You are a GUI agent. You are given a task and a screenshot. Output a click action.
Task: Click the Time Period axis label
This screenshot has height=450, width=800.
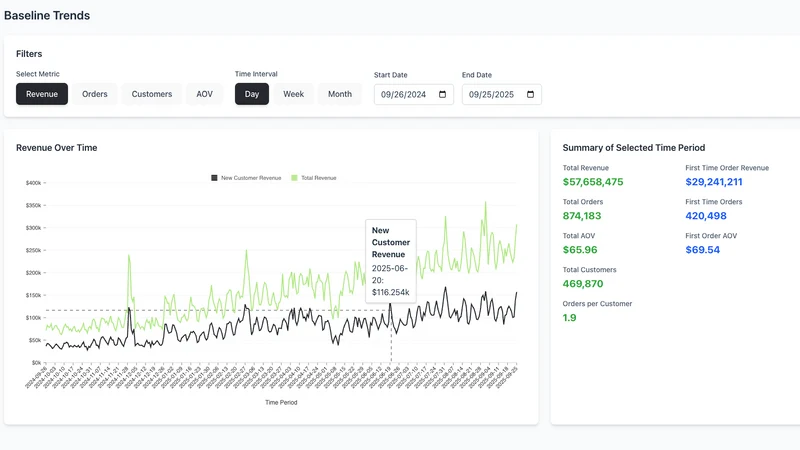pos(281,403)
